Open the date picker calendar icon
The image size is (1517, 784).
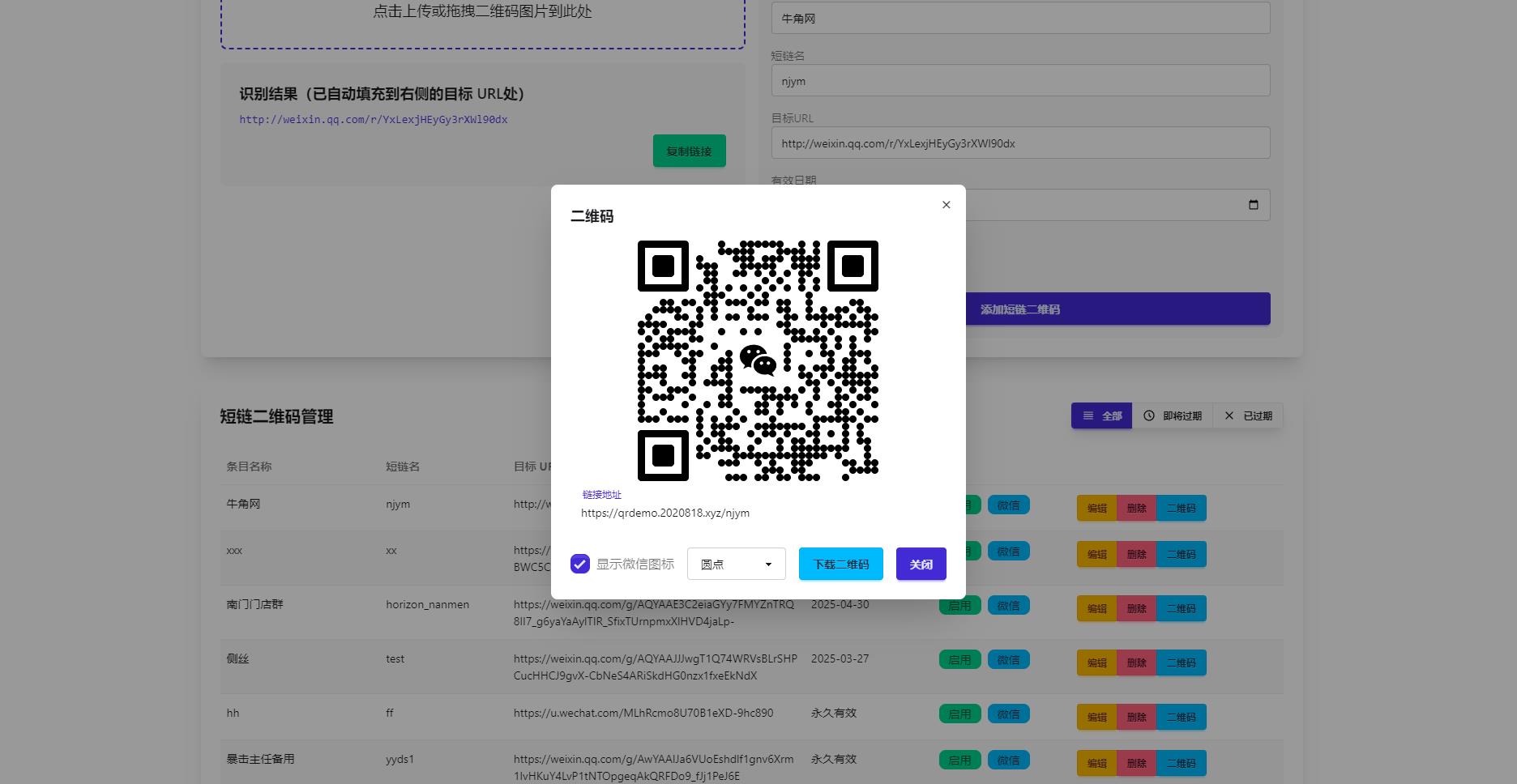coord(1253,205)
